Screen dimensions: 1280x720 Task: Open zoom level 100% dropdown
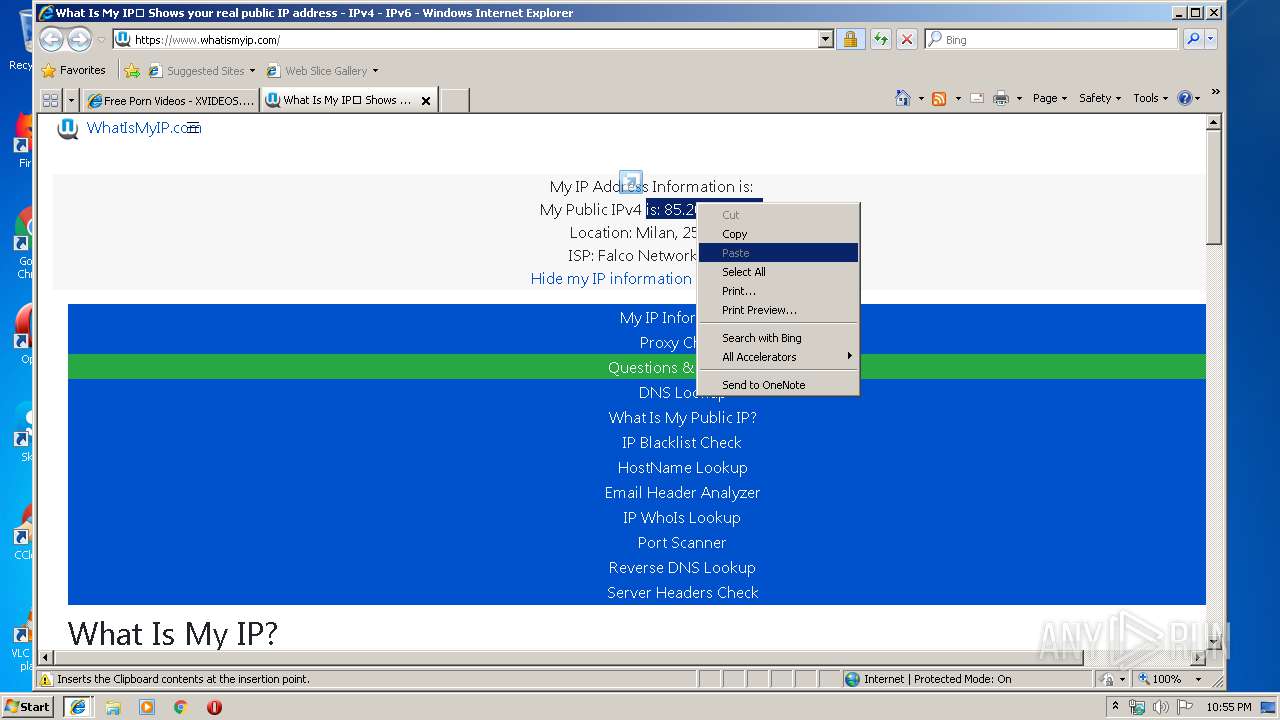(1199, 679)
